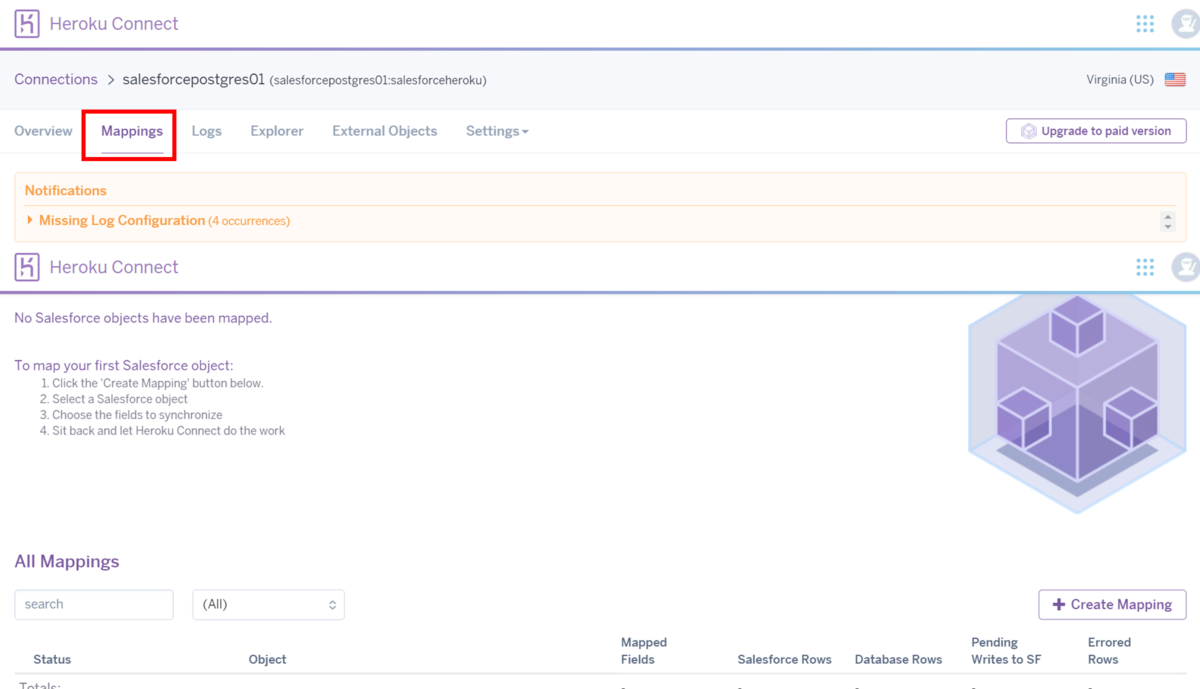1200x689 pixels.
Task: Click the salesforcepostgres01 connection name
Action: 193,80
